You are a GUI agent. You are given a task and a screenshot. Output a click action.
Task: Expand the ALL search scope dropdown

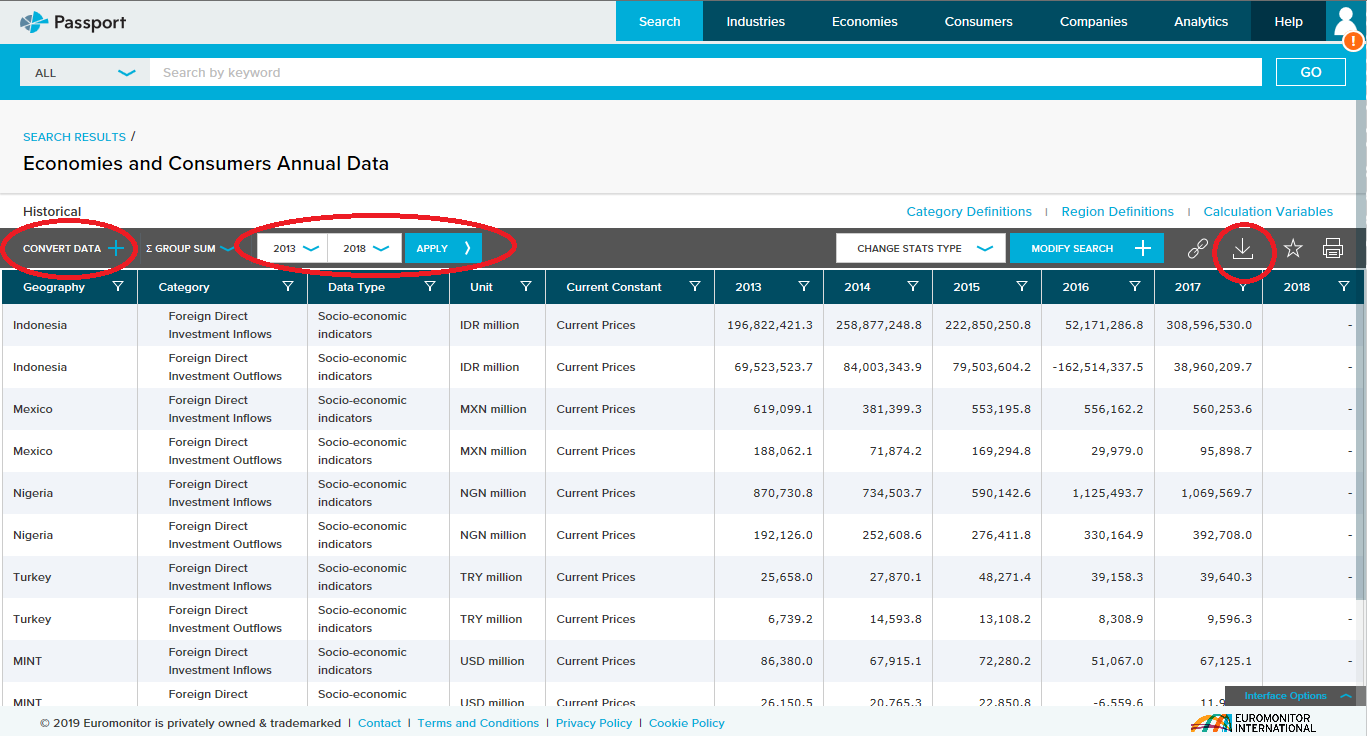coord(85,73)
